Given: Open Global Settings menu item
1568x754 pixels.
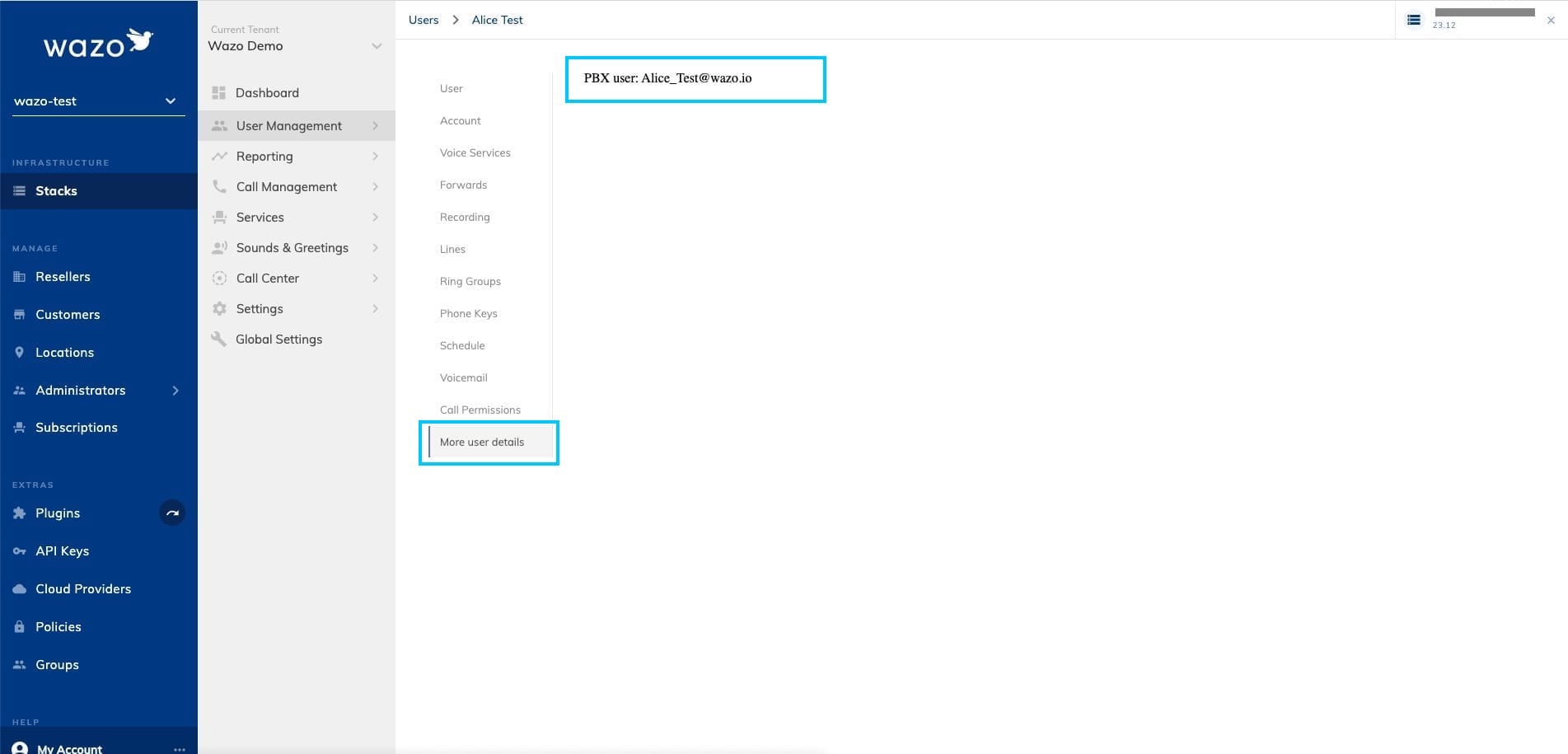Looking at the screenshot, I should coord(296,339).
